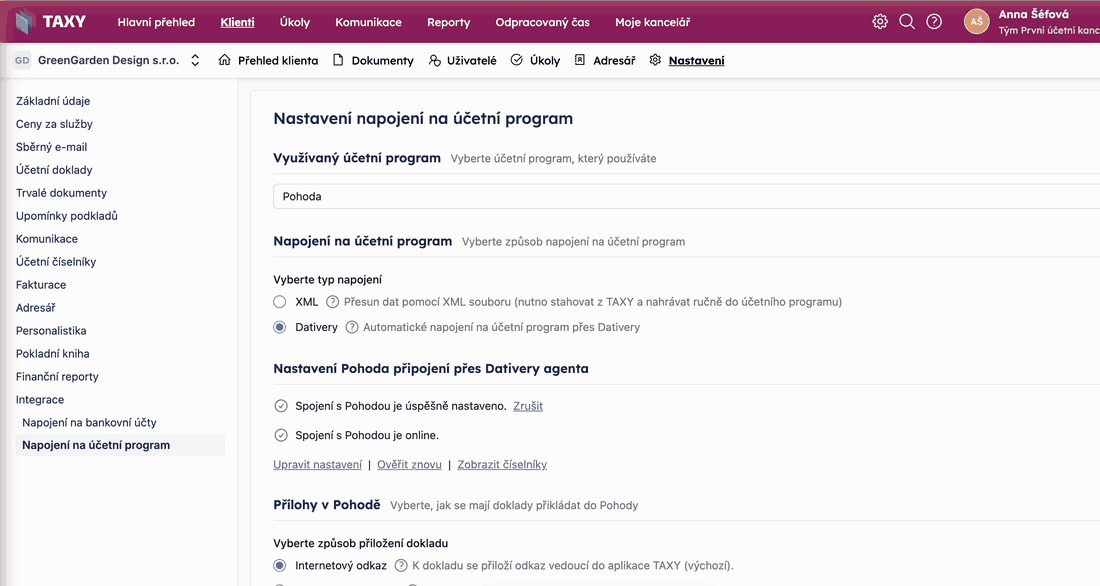The image size is (1100, 586).
Task: Switch to Nastavení tab
Action: point(697,60)
